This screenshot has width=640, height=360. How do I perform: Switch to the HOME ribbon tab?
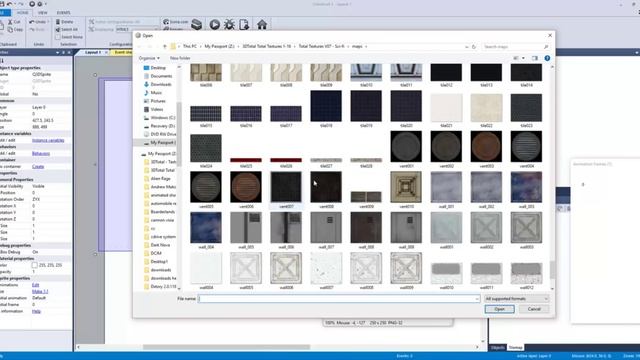point(22,13)
